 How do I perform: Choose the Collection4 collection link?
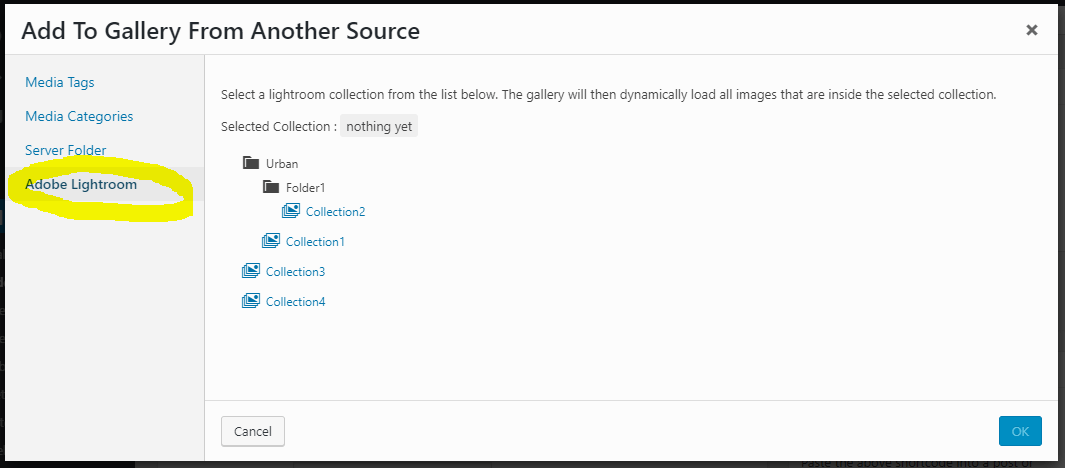(295, 302)
